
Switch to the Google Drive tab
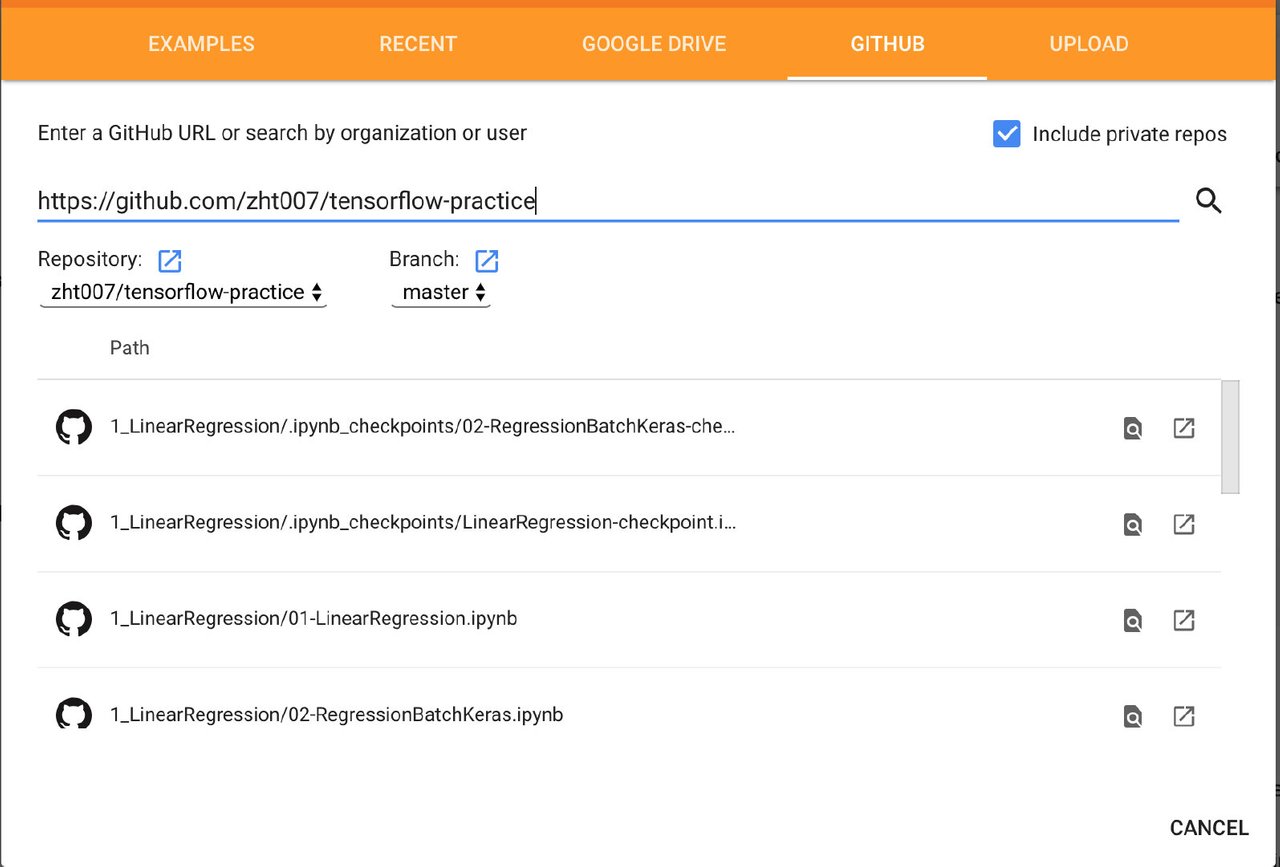point(654,44)
